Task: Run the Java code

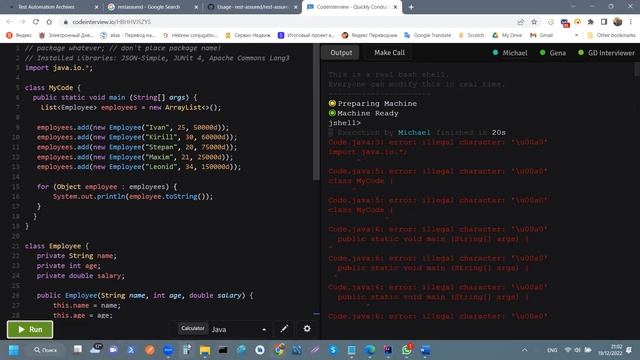Action: [x=30, y=329]
